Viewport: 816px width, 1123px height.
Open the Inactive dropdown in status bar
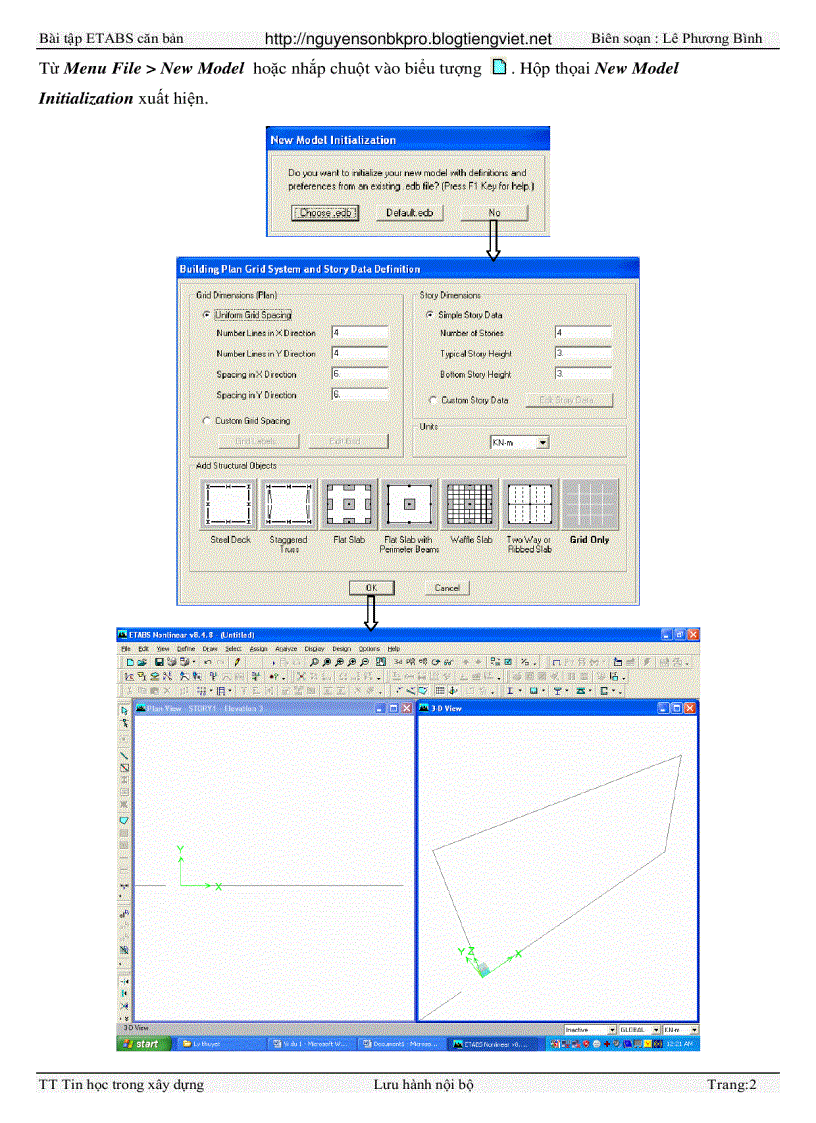pos(610,1029)
